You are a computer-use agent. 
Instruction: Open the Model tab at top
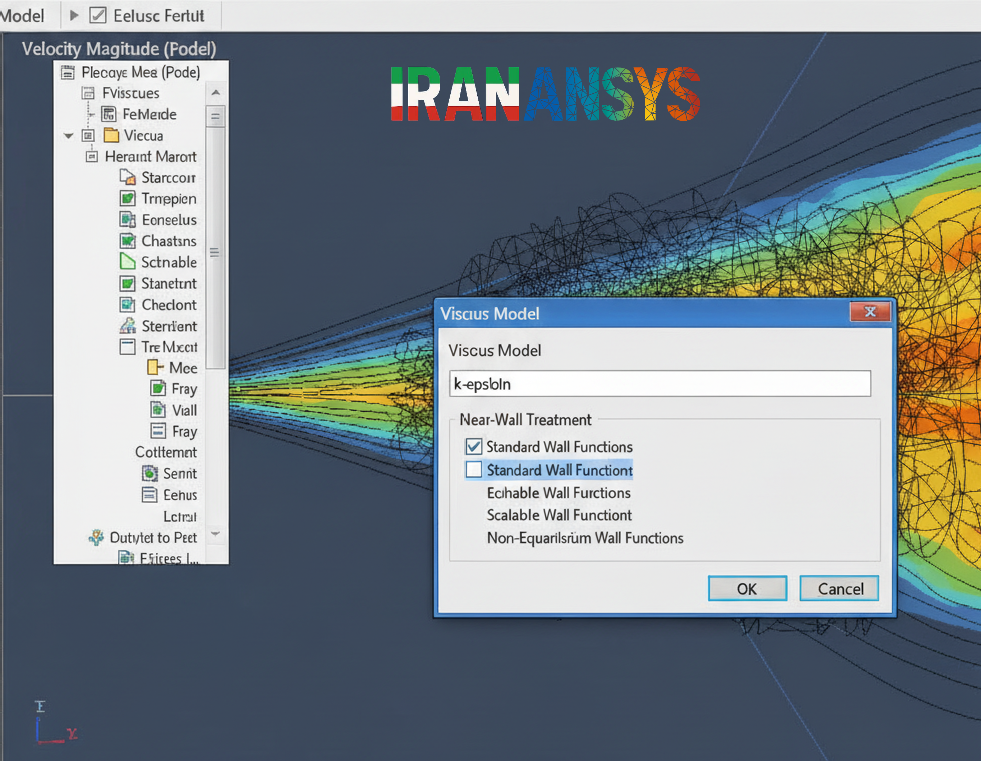[x=22, y=16]
